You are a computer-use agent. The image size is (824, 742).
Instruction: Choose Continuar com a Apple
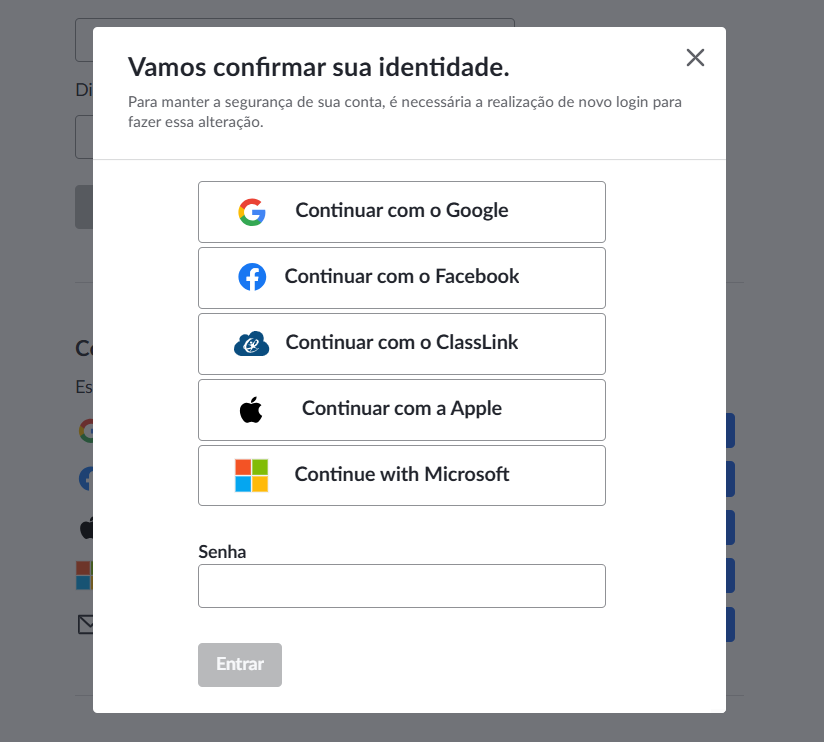(x=402, y=410)
